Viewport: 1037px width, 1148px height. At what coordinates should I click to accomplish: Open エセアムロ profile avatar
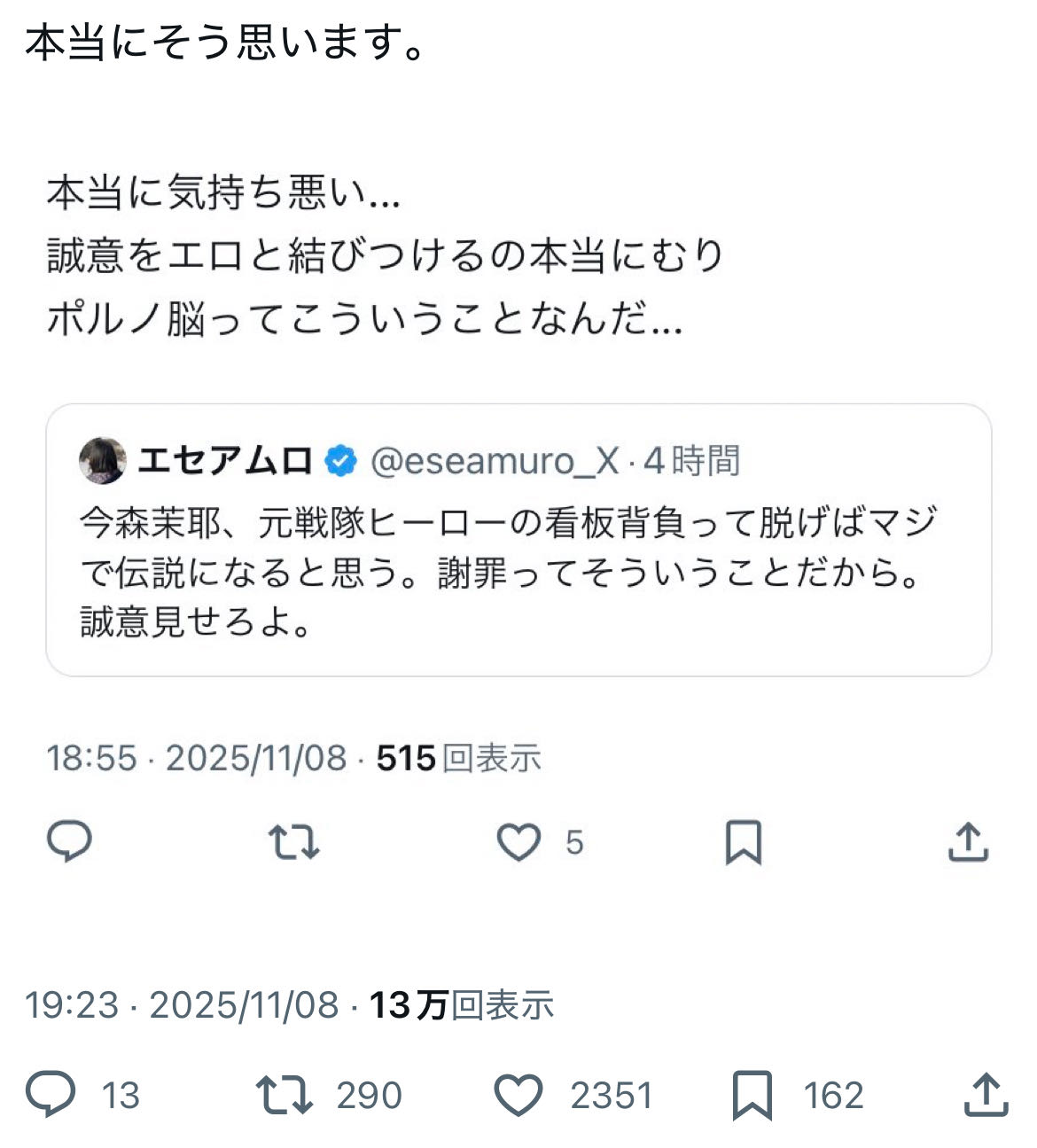pyautogui.click(x=103, y=460)
